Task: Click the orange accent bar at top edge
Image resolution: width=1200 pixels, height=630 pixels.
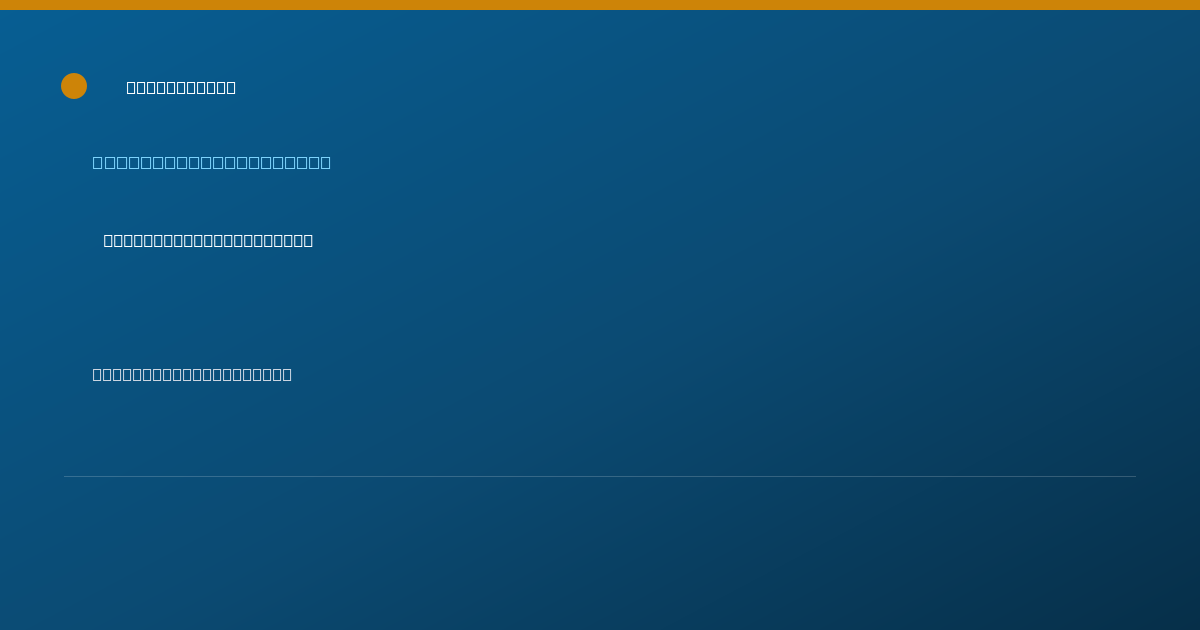Action: click(600, 5)
